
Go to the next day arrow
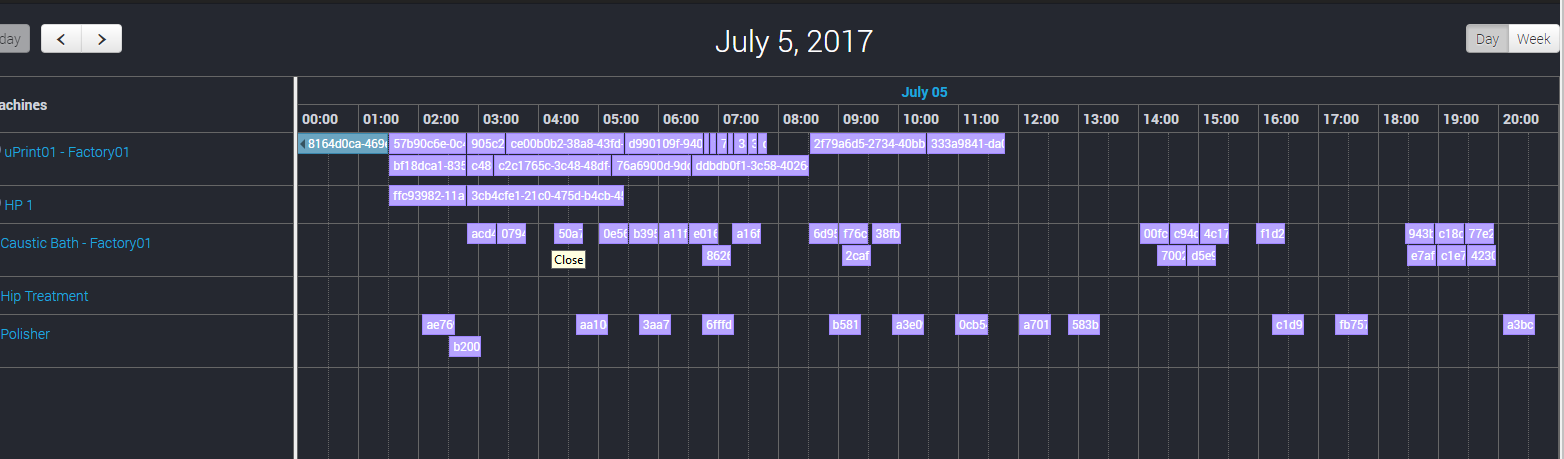pyautogui.click(x=102, y=39)
